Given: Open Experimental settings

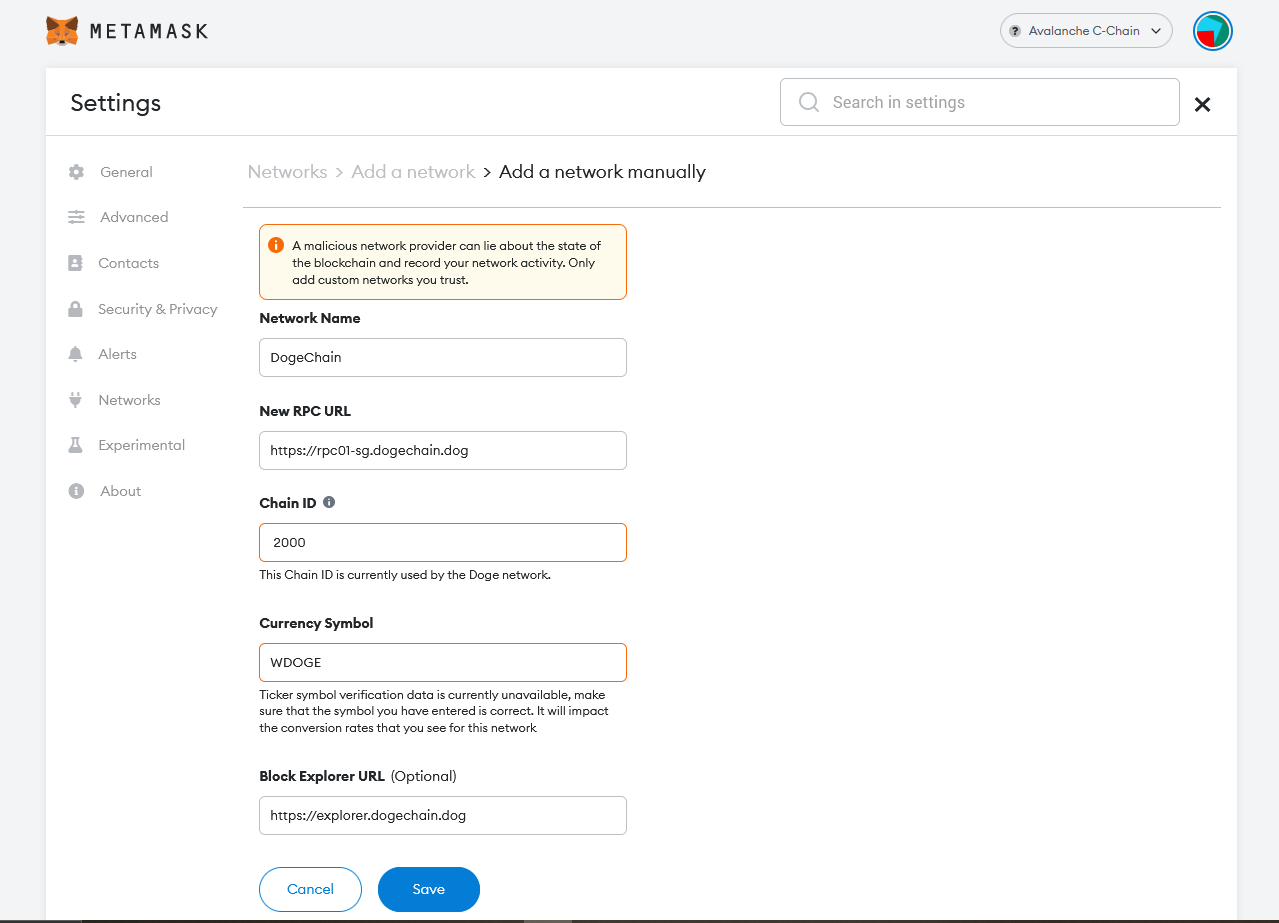Looking at the screenshot, I should (141, 445).
